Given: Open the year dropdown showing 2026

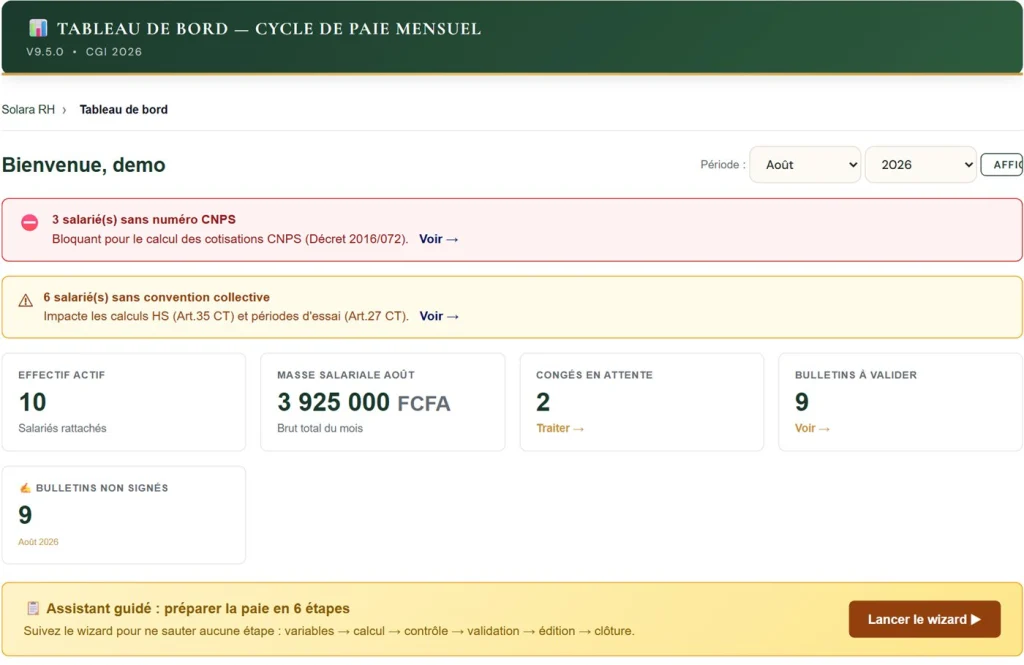Looking at the screenshot, I should pyautogui.click(x=920, y=165).
